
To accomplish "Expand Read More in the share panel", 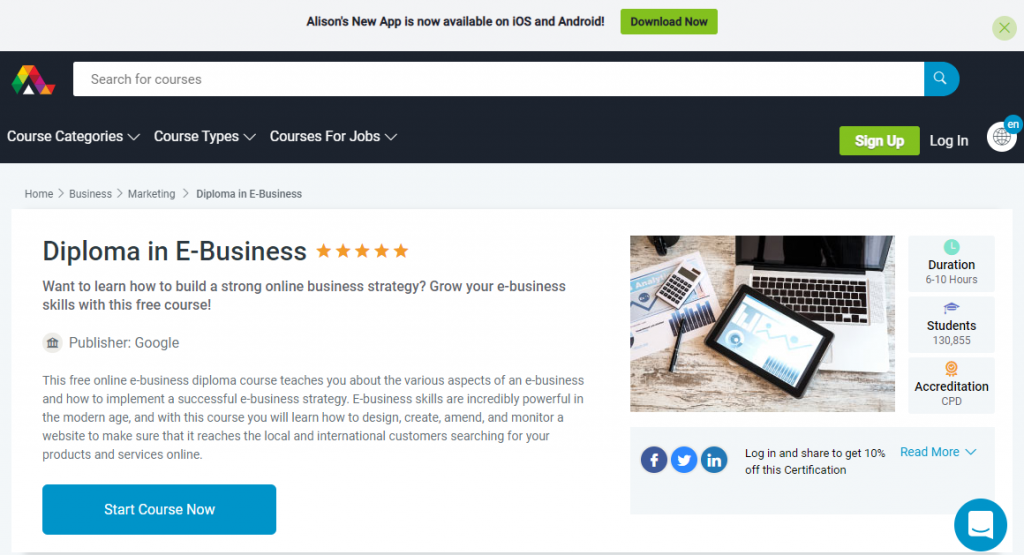I will tap(938, 452).
